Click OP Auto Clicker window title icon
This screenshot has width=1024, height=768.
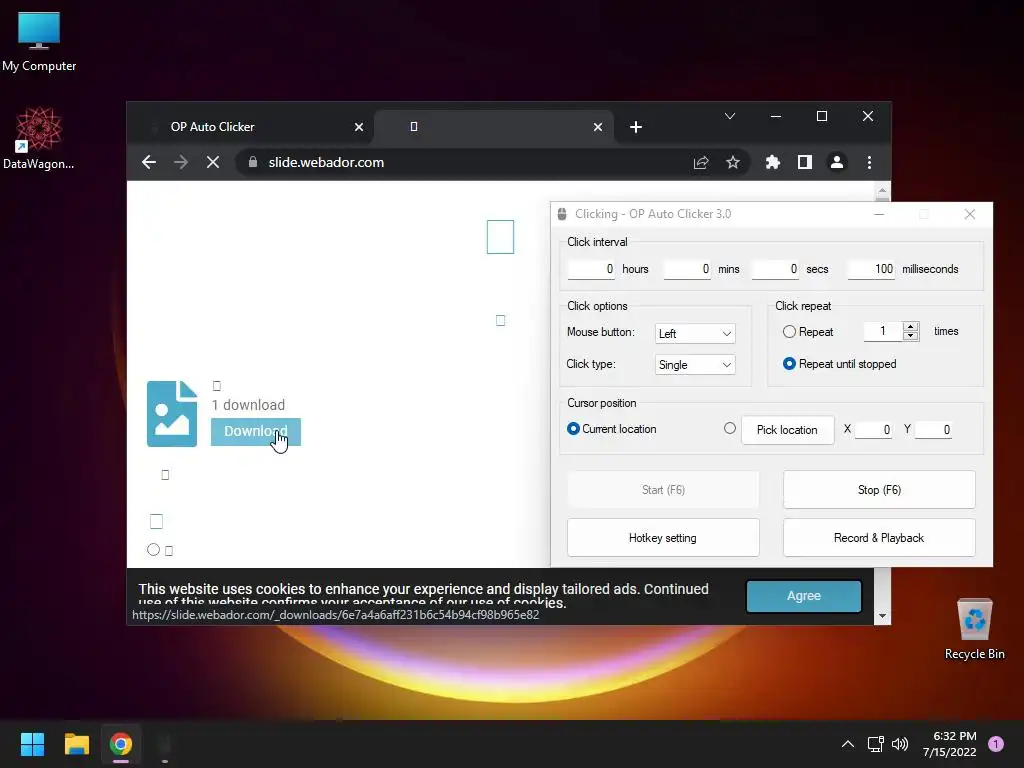(x=562, y=214)
